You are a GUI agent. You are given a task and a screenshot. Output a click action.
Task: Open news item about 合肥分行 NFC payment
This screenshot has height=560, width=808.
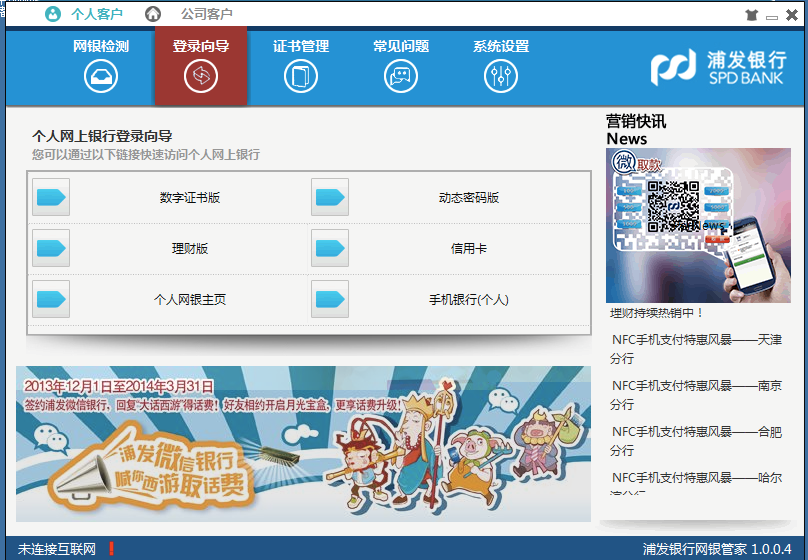tap(696, 441)
